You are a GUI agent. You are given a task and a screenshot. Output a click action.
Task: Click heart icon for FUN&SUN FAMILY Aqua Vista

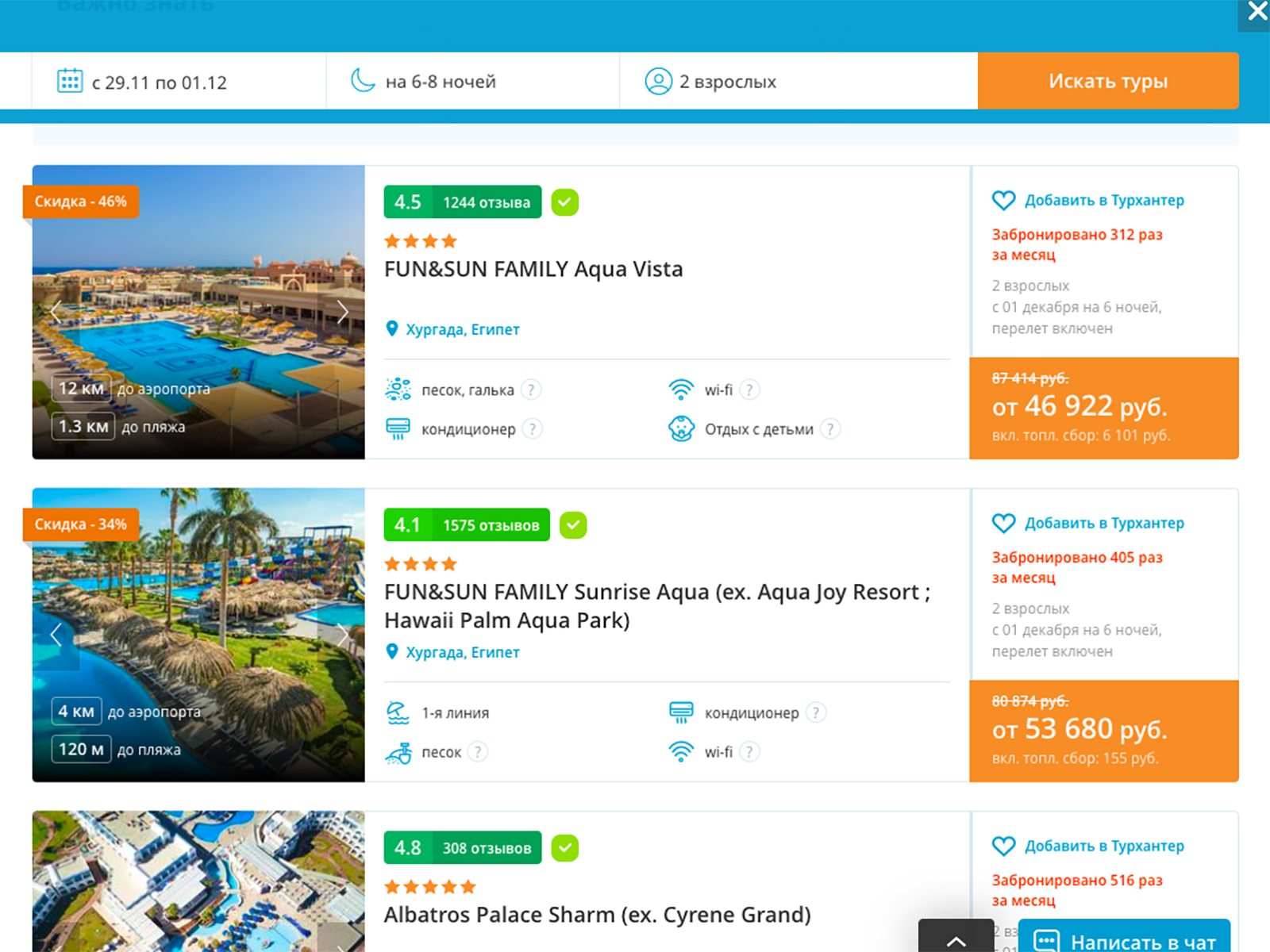(1003, 201)
